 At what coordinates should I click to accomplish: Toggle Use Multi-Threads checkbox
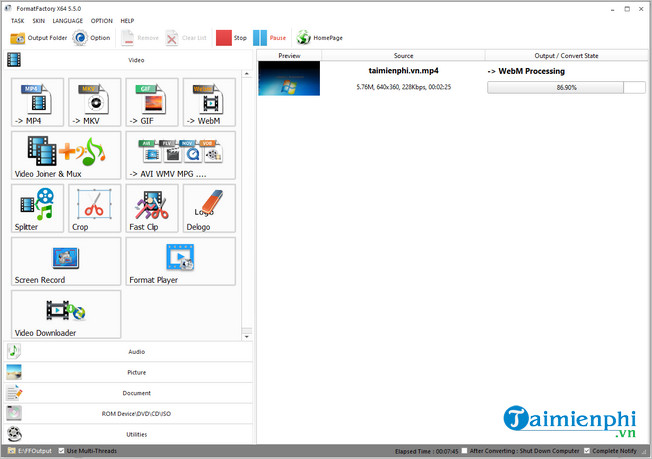(62, 451)
